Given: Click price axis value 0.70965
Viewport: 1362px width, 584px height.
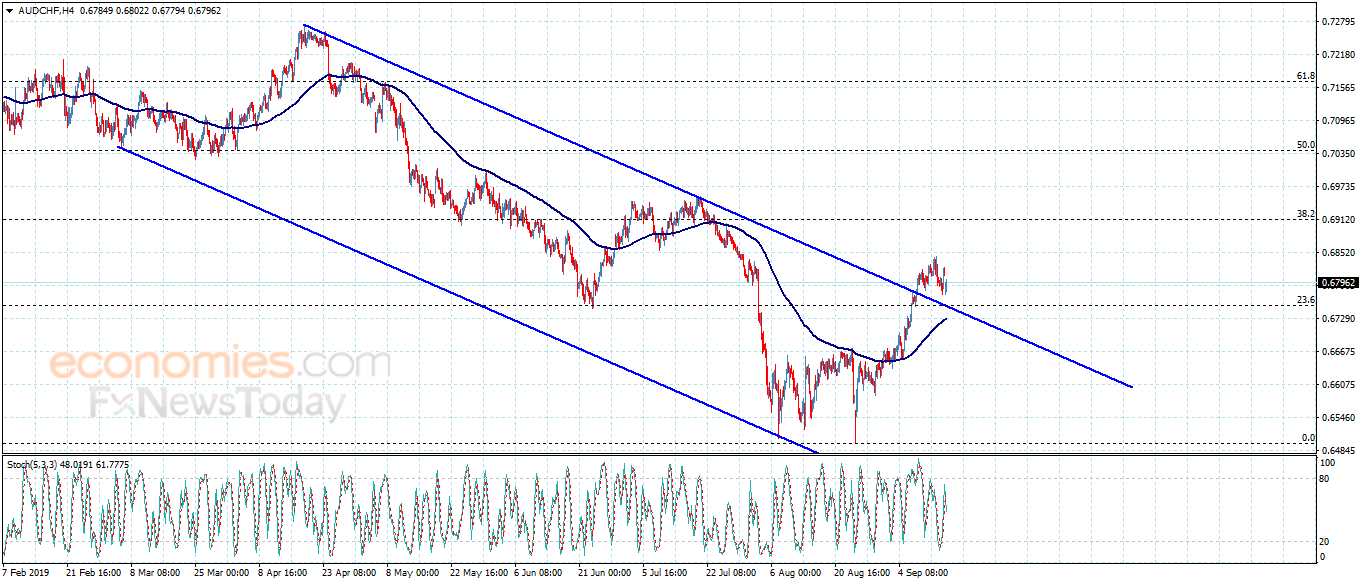Looking at the screenshot, I should pyautogui.click(x=1338, y=121).
